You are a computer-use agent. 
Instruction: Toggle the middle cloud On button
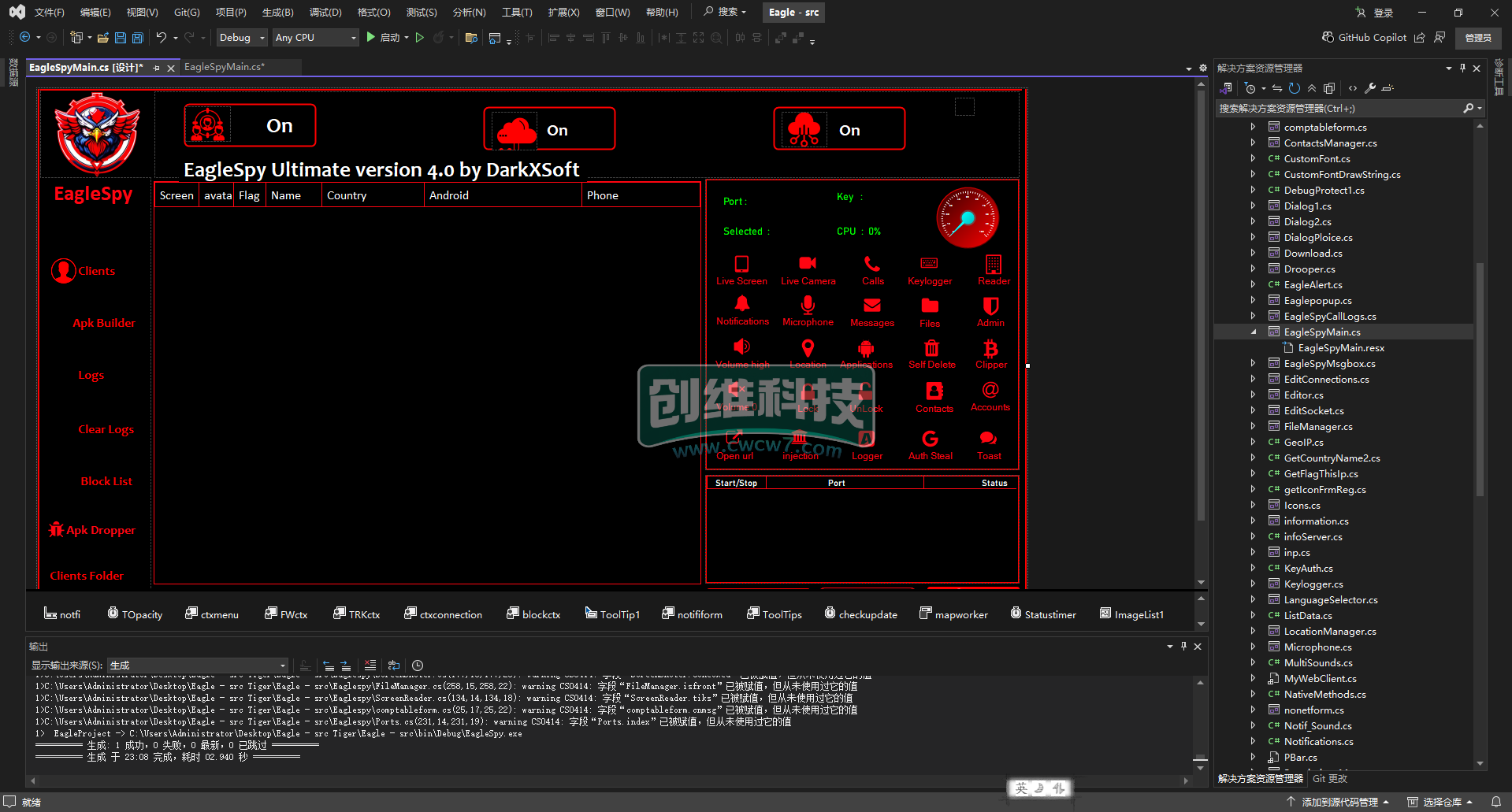(x=549, y=129)
